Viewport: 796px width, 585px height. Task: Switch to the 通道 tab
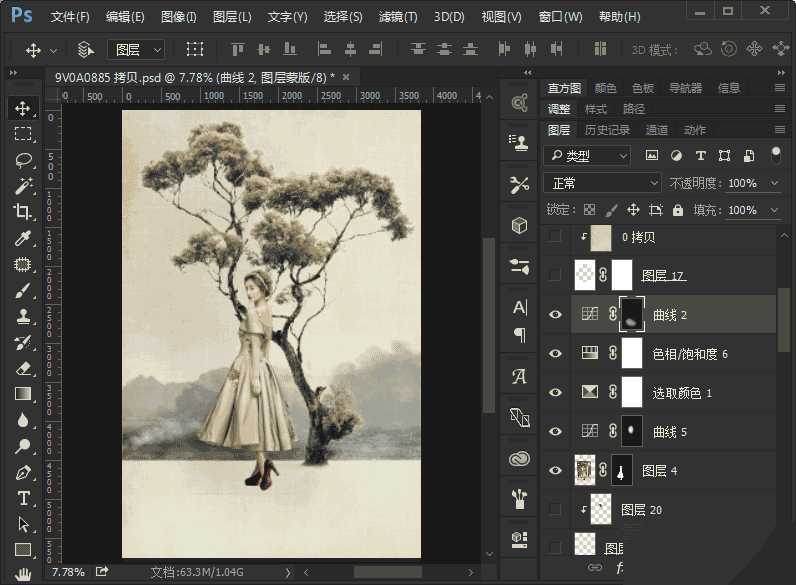tap(657, 130)
